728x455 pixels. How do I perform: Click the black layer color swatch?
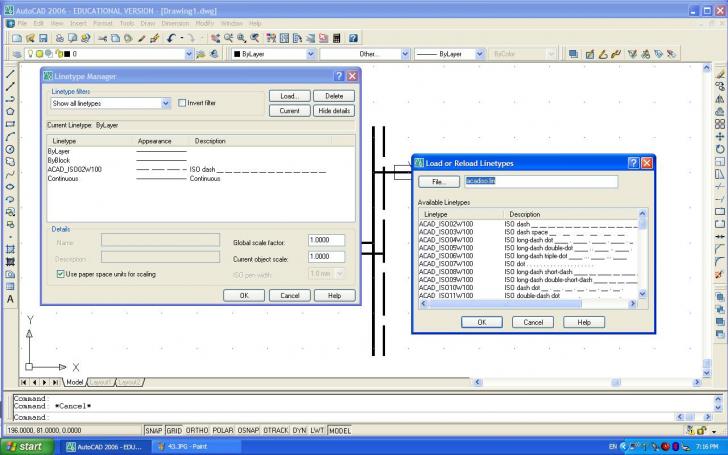tap(67, 54)
